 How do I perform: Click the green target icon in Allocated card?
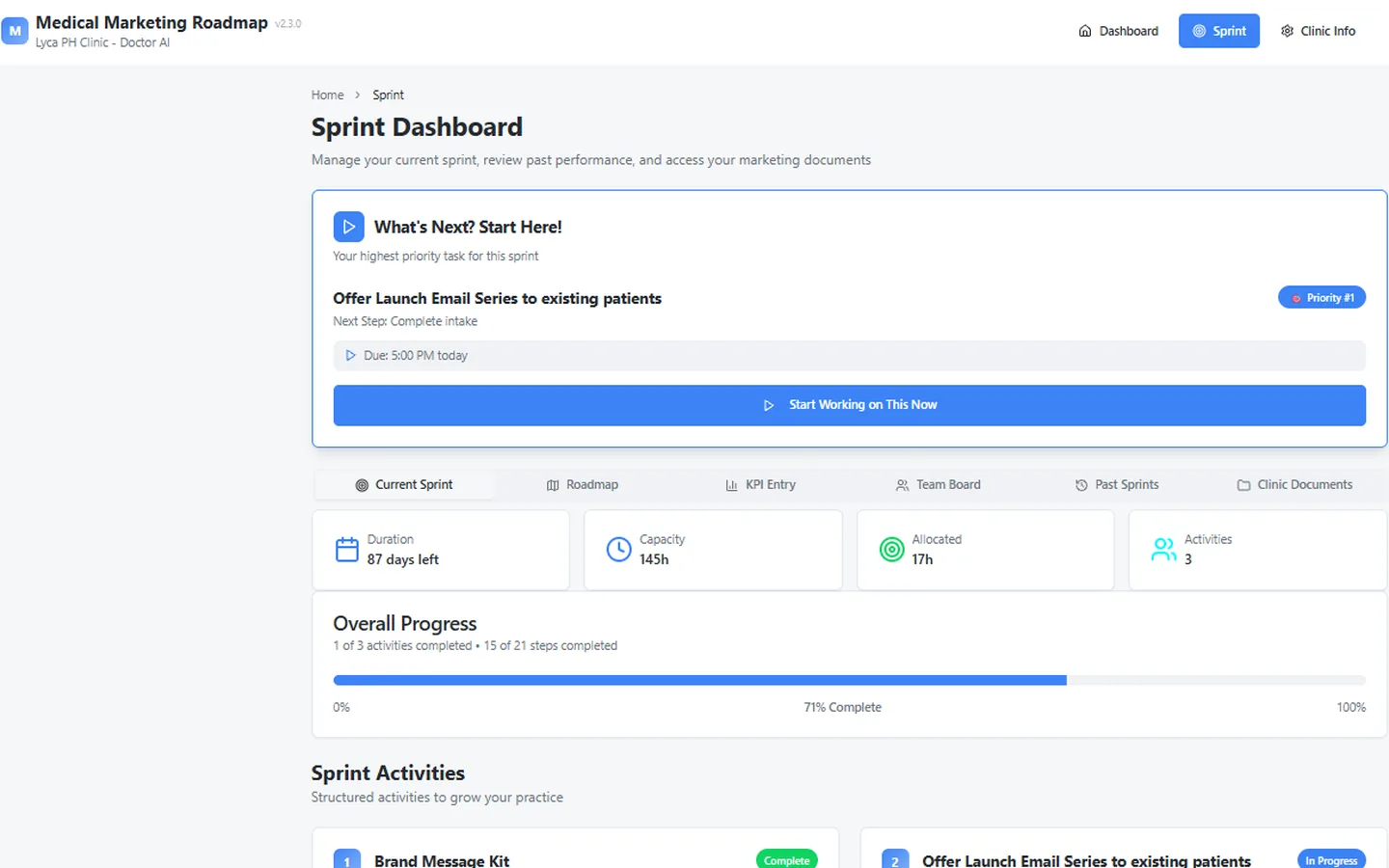tap(892, 550)
